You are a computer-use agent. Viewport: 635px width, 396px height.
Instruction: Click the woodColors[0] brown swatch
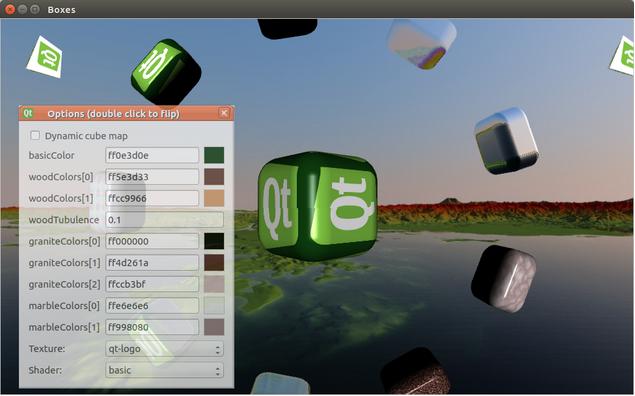click(x=214, y=177)
